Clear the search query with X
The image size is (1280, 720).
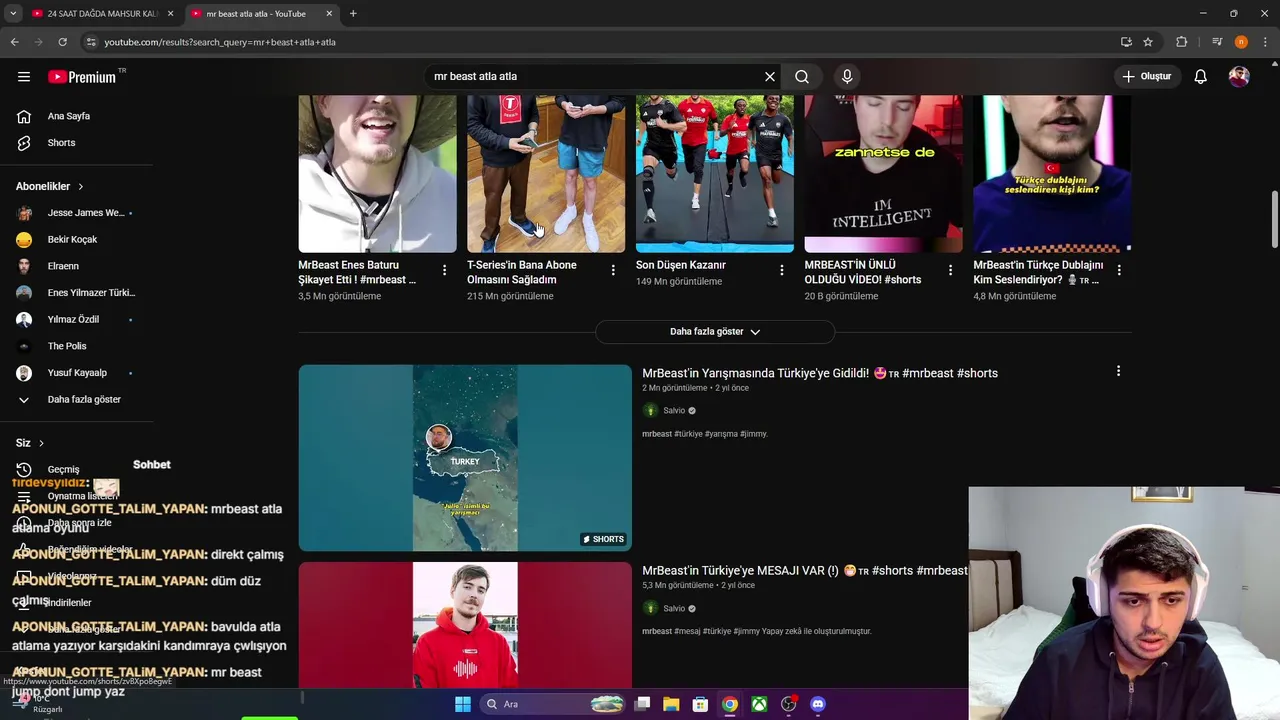(770, 76)
